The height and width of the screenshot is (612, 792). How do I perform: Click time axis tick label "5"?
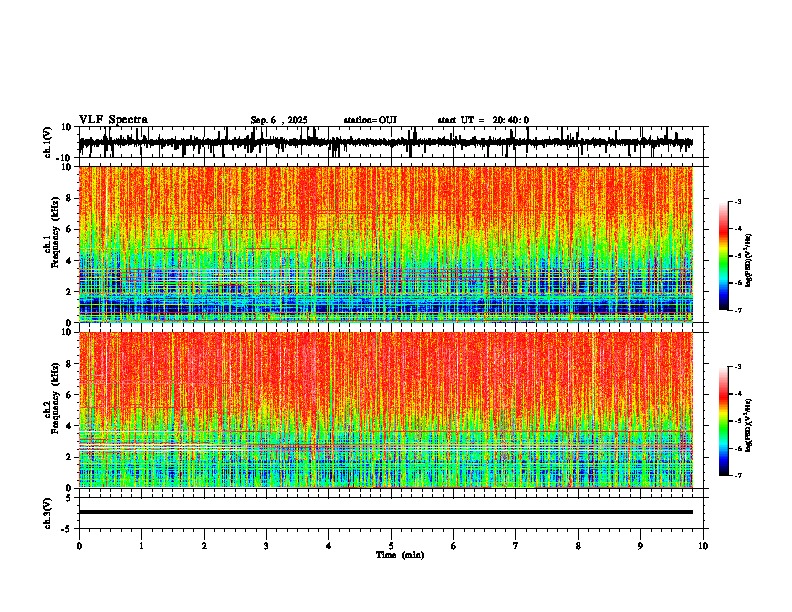391,546
